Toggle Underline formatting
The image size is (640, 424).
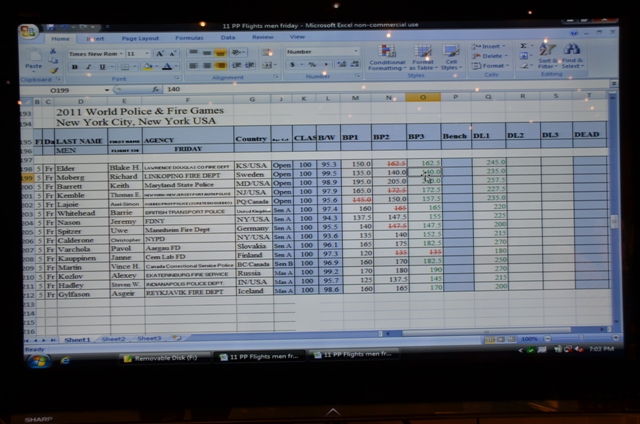(102, 67)
